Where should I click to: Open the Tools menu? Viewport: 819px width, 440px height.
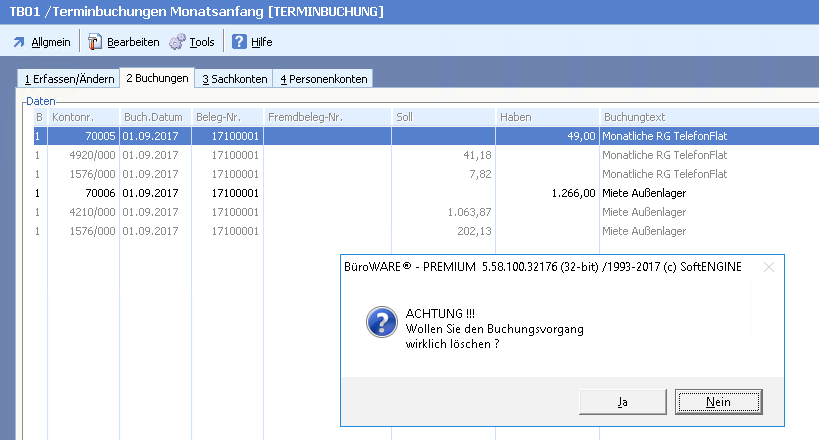point(201,42)
